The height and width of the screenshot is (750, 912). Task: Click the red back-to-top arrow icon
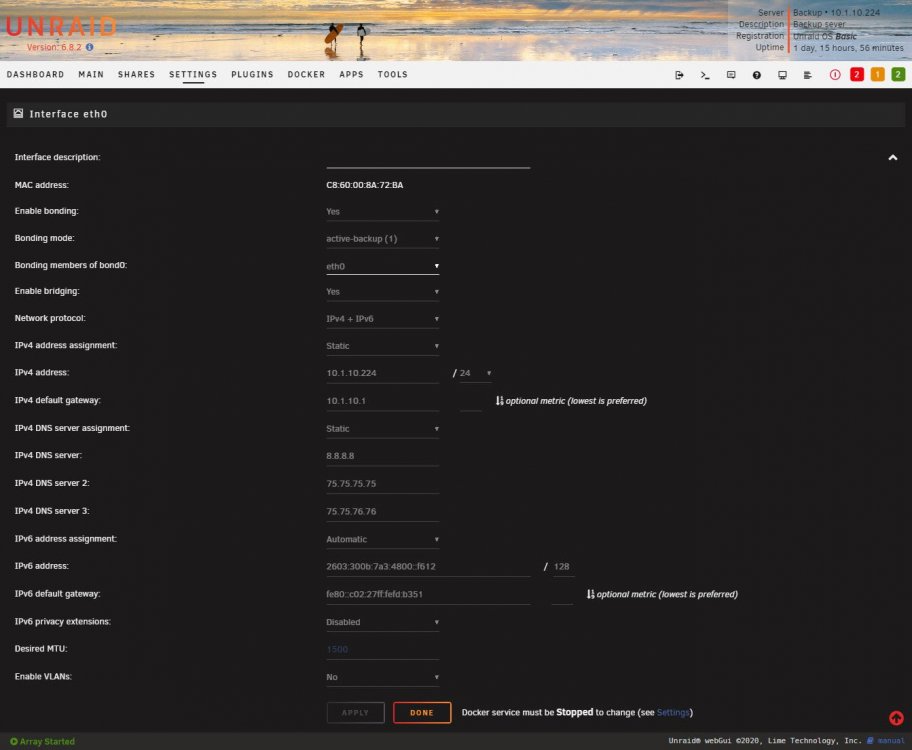[x=896, y=718]
